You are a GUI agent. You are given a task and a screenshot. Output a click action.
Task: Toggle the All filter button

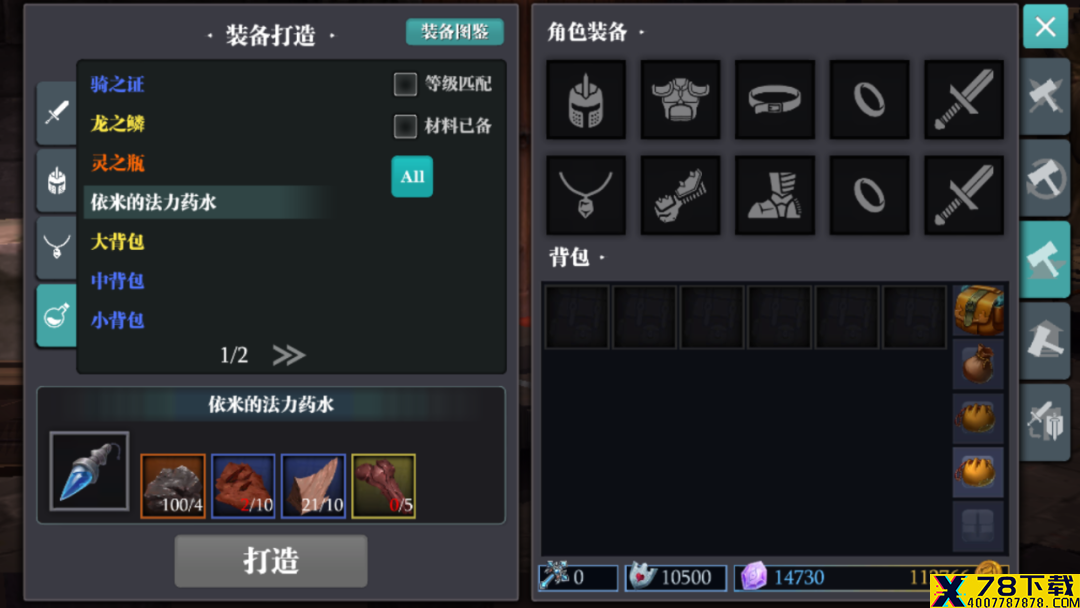click(x=412, y=176)
